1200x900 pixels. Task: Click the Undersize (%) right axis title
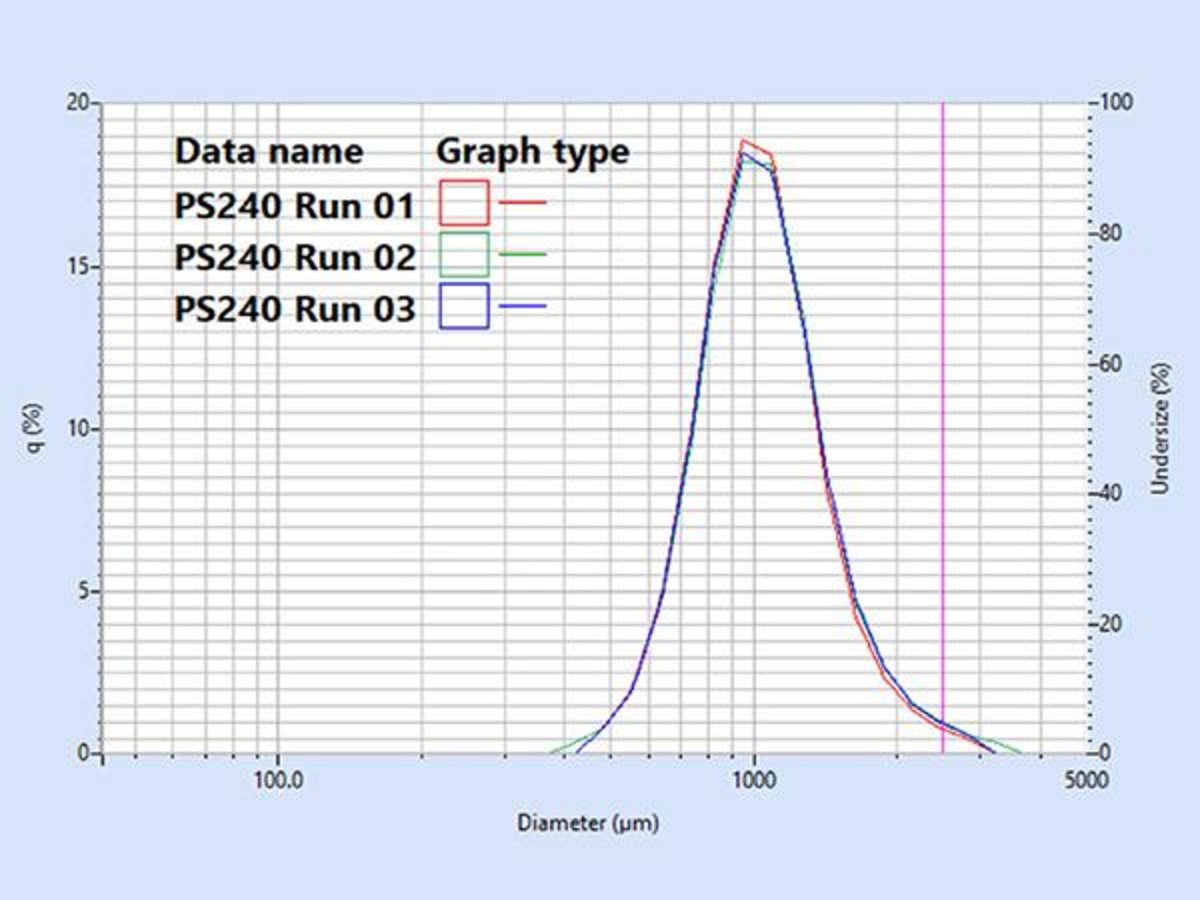(x=1160, y=428)
